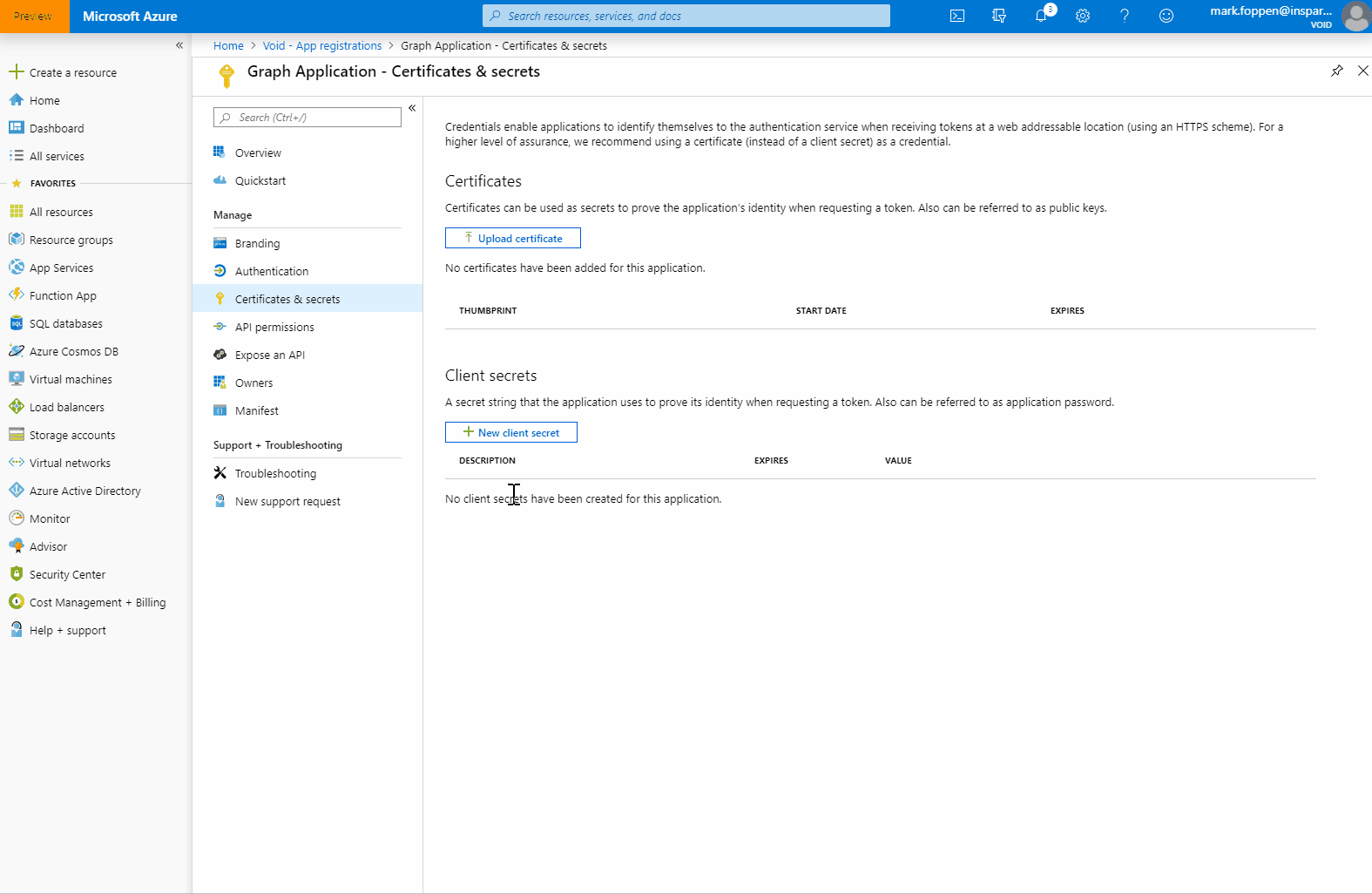Open account avatar menu
The image size is (1372, 894).
[1356, 16]
